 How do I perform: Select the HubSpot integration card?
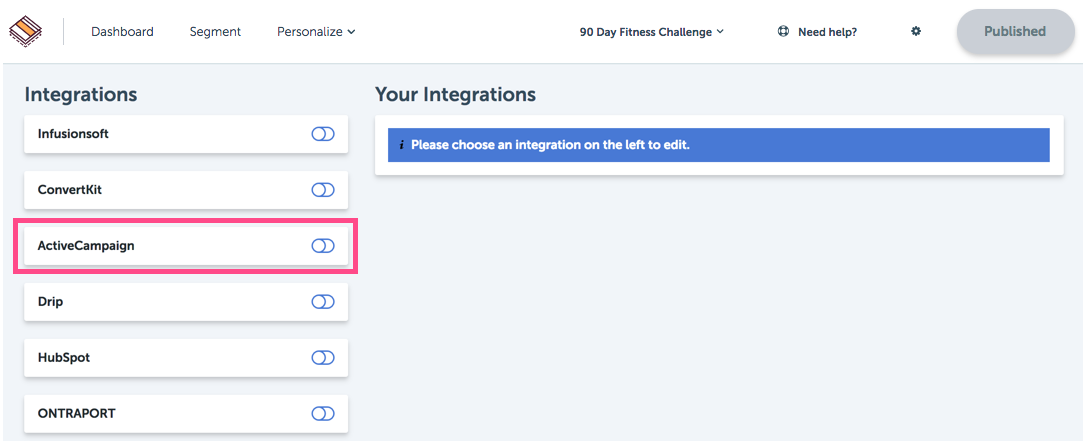pyautogui.click(x=186, y=358)
